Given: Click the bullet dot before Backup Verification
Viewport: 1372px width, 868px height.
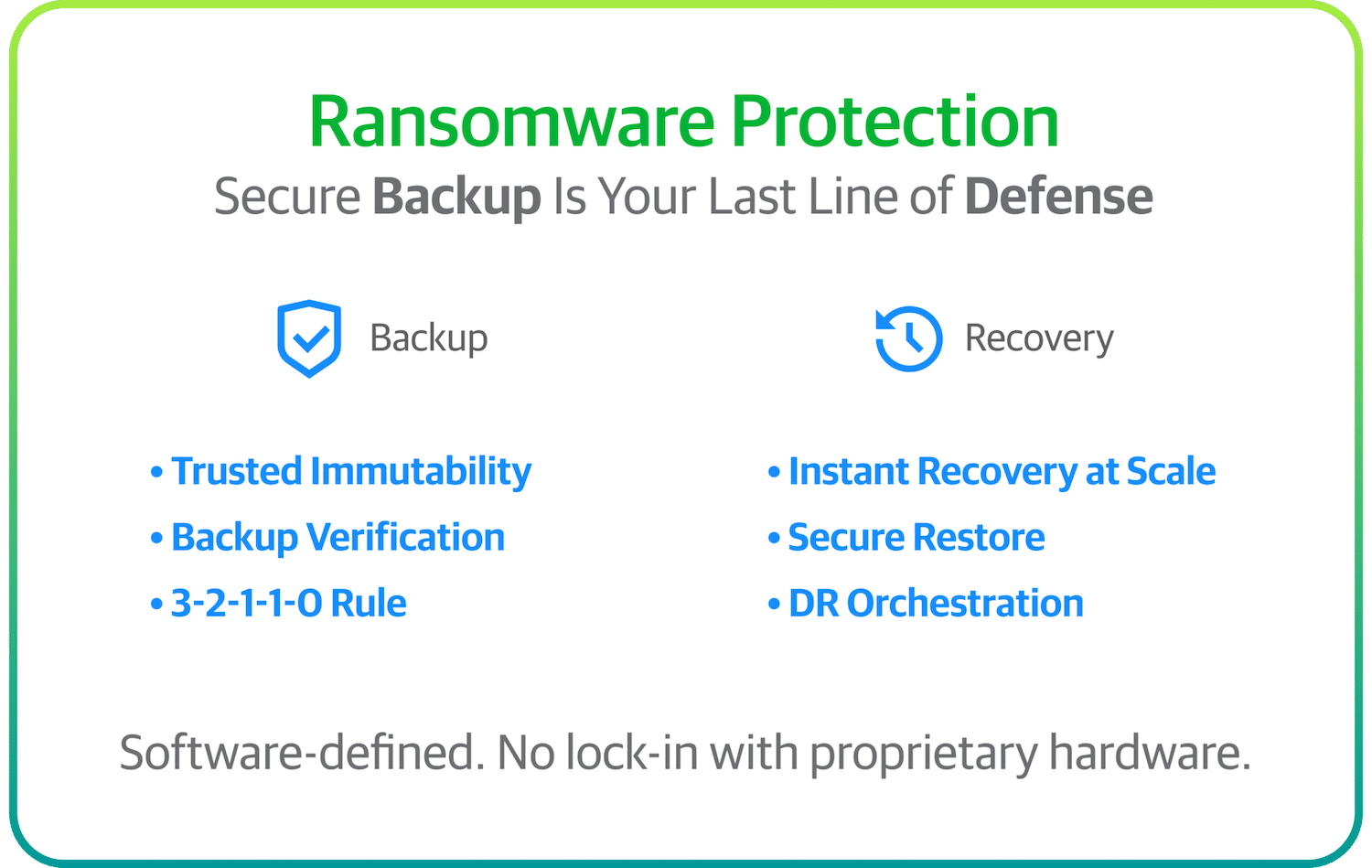Looking at the screenshot, I should (x=157, y=539).
